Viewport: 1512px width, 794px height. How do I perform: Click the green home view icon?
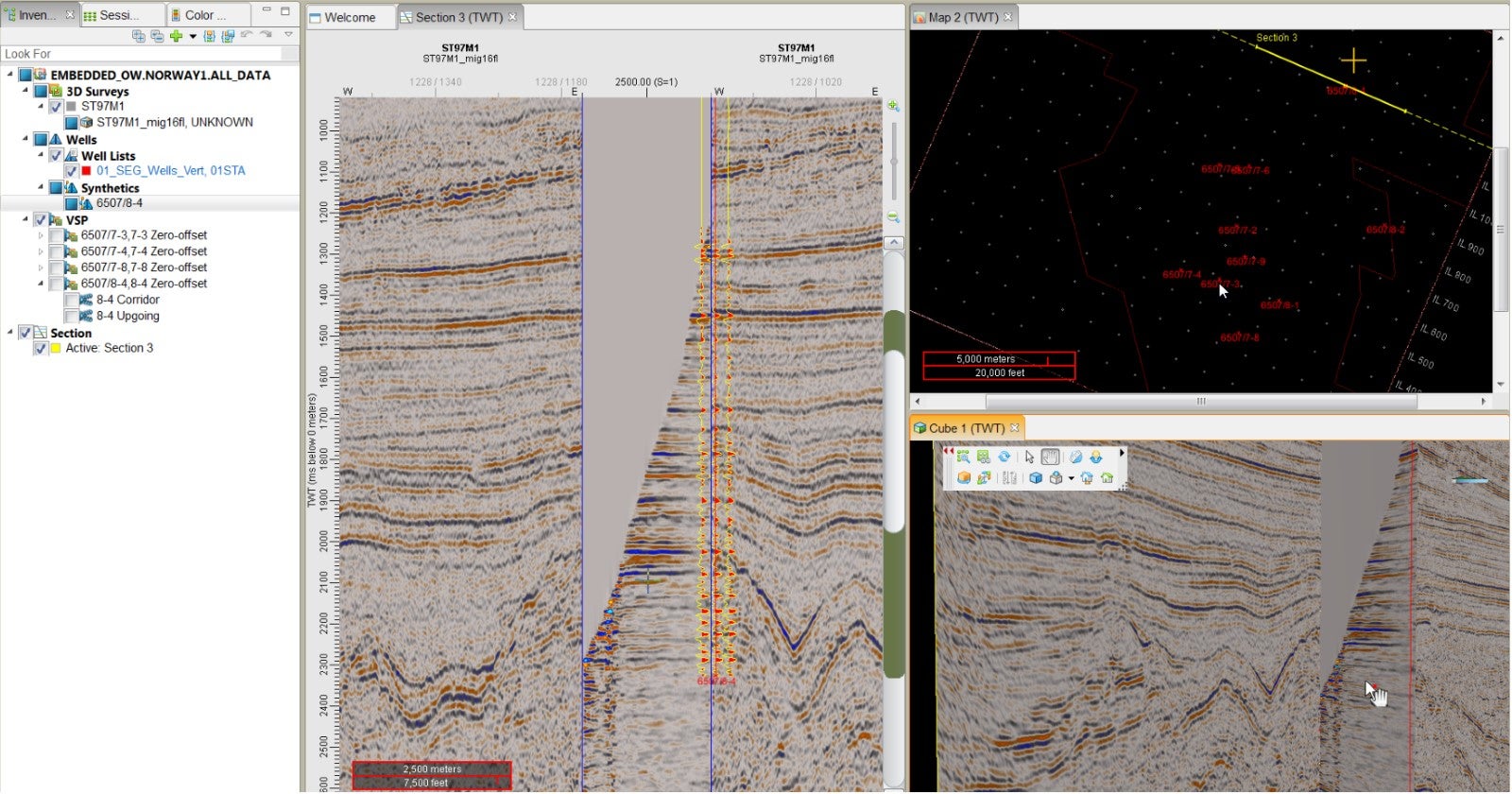coord(1107,478)
